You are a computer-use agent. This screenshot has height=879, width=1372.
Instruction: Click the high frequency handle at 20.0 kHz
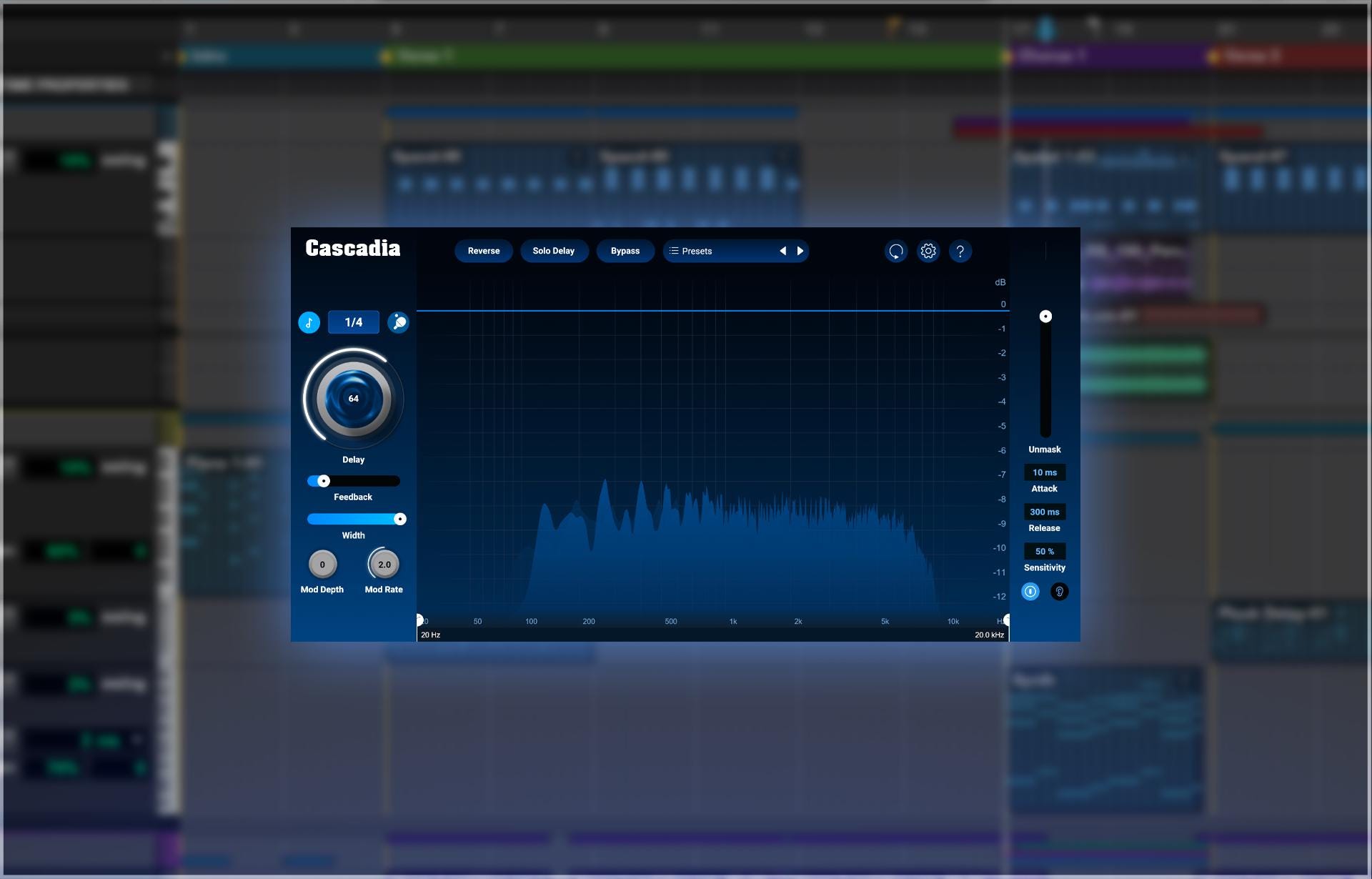pyautogui.click(x=1006, y=620)
